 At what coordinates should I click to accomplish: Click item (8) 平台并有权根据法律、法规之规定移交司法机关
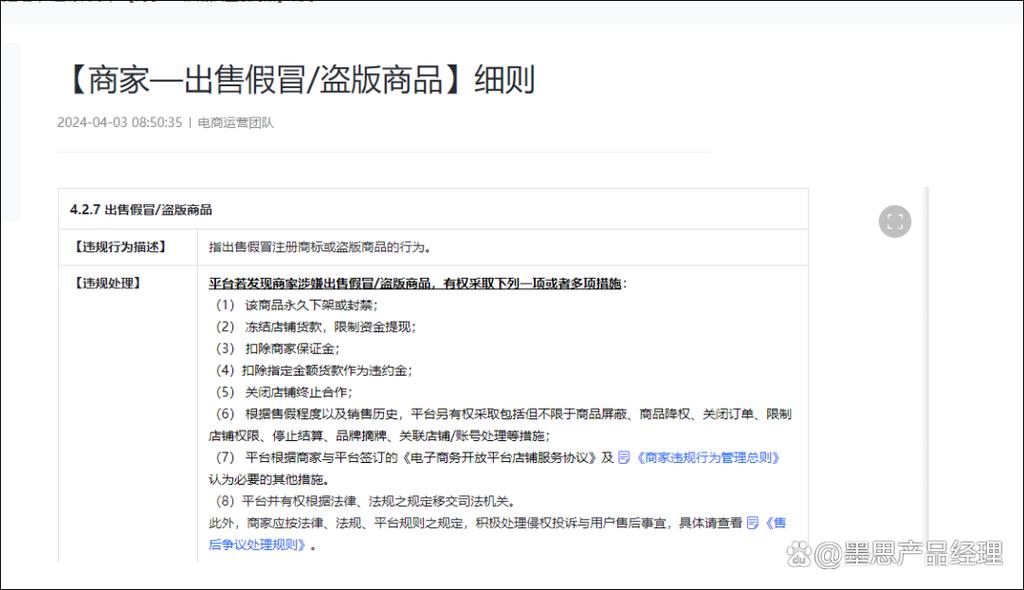[366, 501]
